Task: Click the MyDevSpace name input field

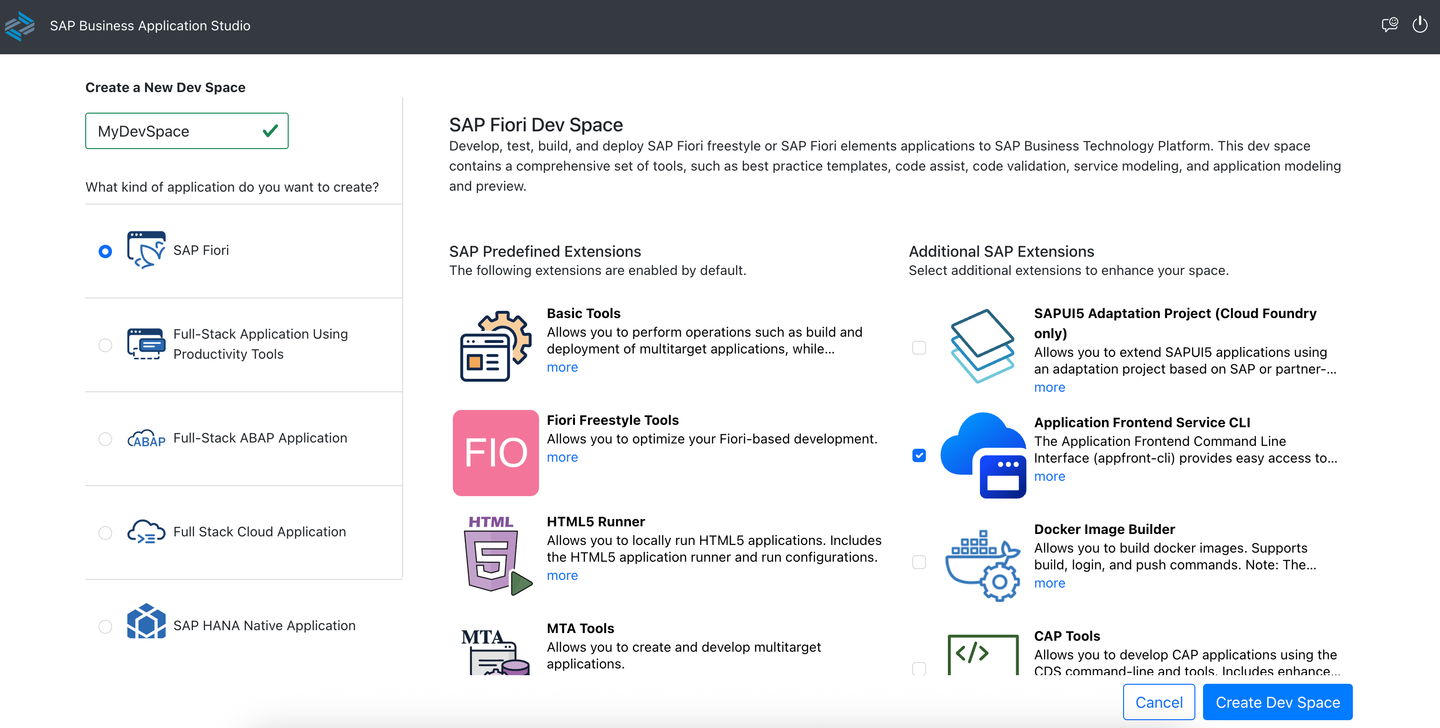Action: pyautogui.click(x=187, y=131)
